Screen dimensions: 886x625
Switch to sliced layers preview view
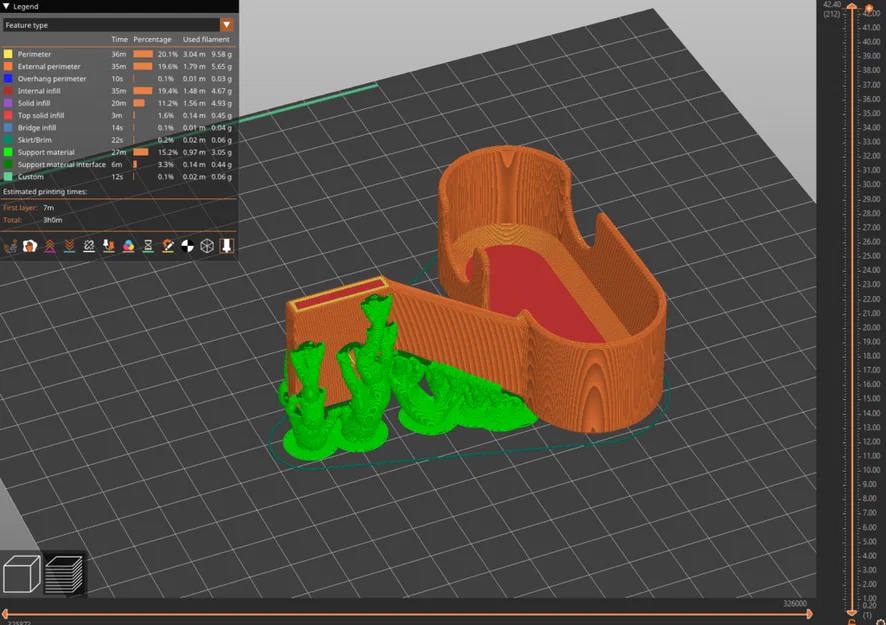click(64, 574)
